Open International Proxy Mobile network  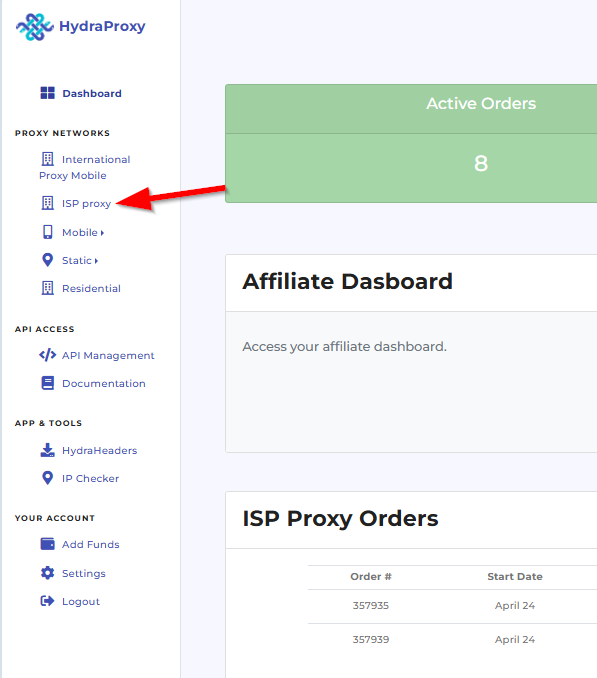click(x=85, y=167)
